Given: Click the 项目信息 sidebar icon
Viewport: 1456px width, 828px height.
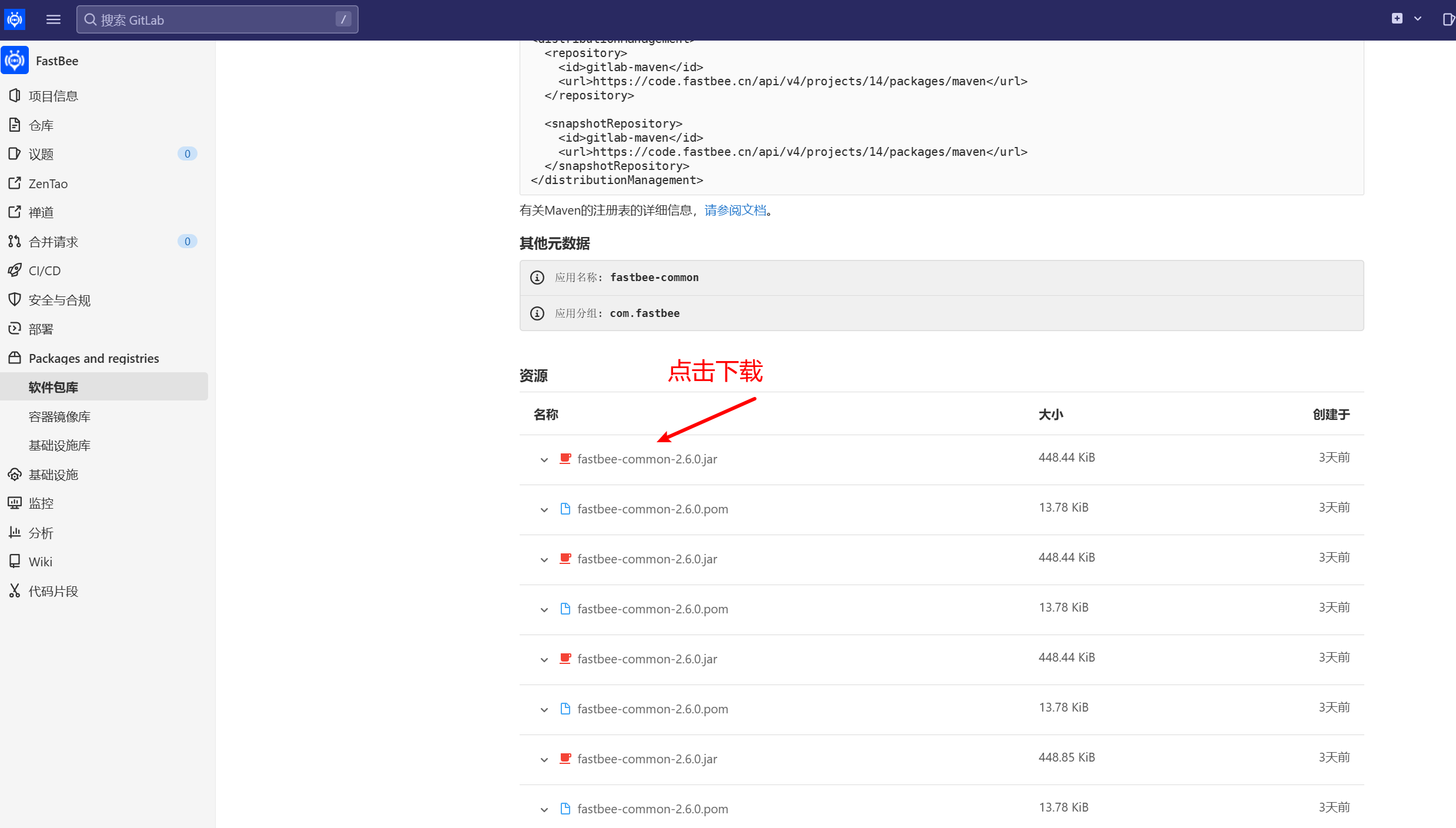Looking at the screenshot, I should pyautogui.click(x=15, y=95).
